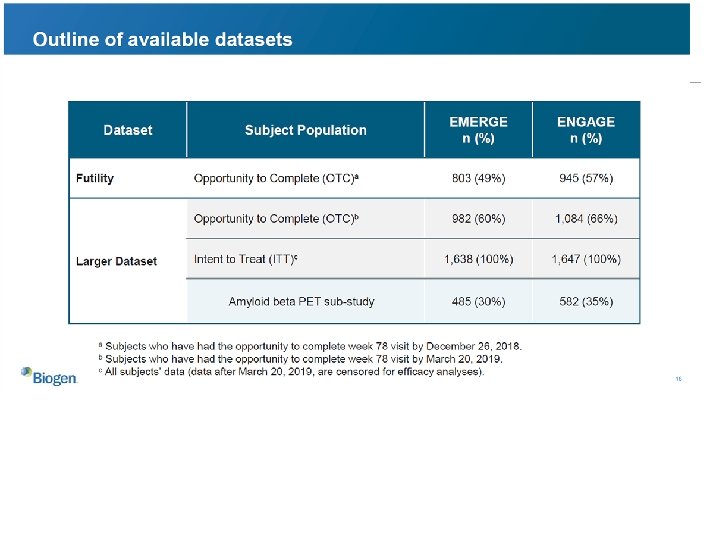Screen dimensions: 720x540
Task: Select the Futility row label
Action: [95, 178]
